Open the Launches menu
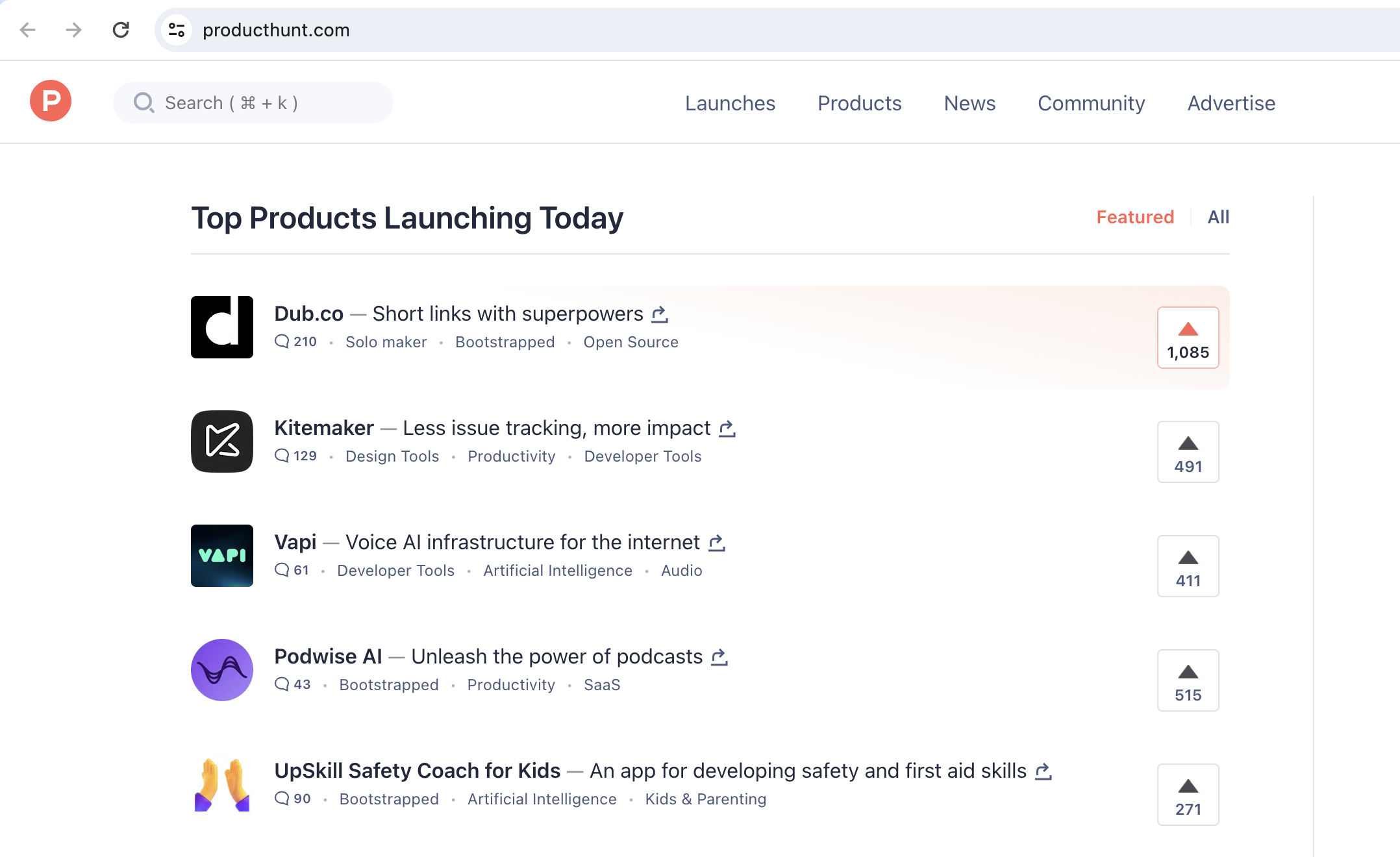Viewport: 1400px width, 857px height. point(730,103)
